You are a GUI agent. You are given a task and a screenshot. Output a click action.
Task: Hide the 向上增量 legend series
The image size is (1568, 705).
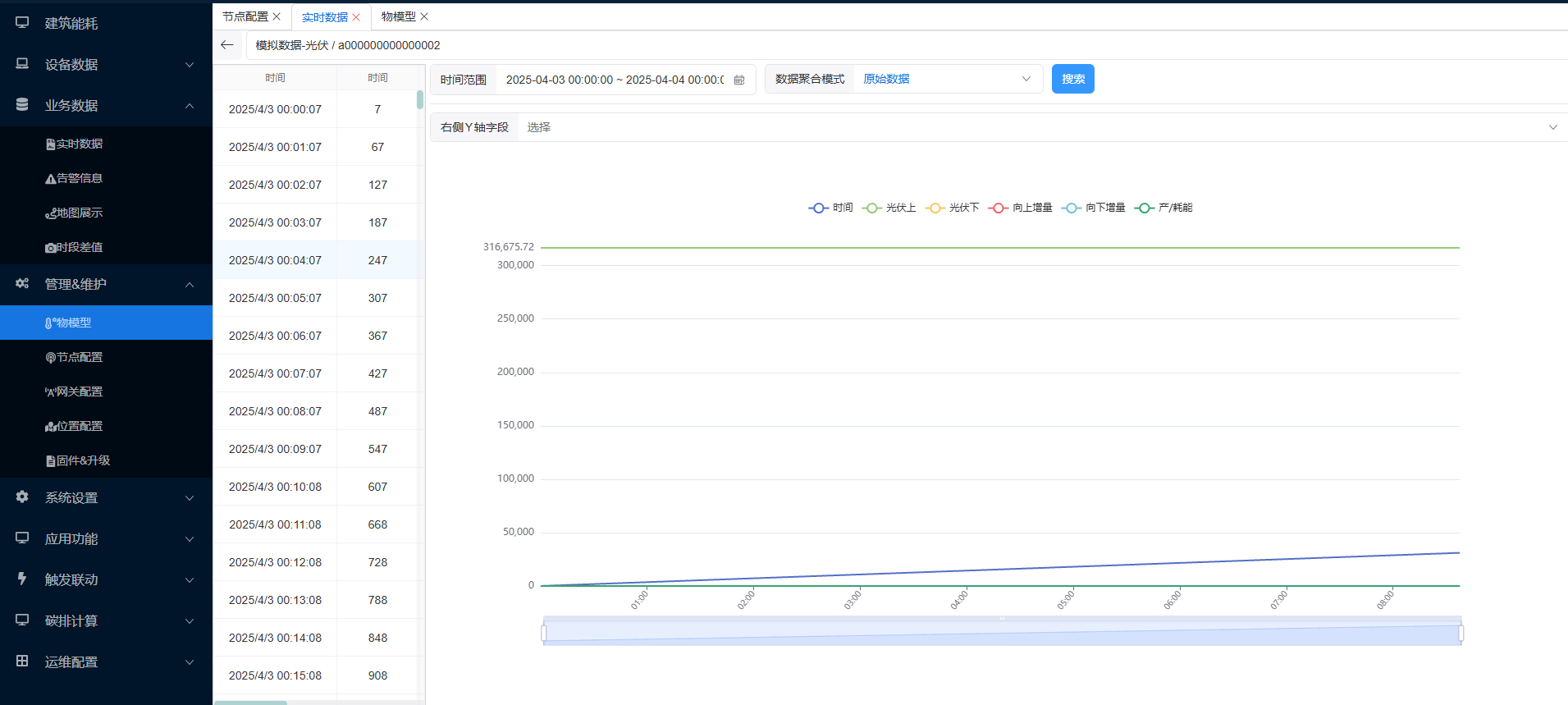1021,208
